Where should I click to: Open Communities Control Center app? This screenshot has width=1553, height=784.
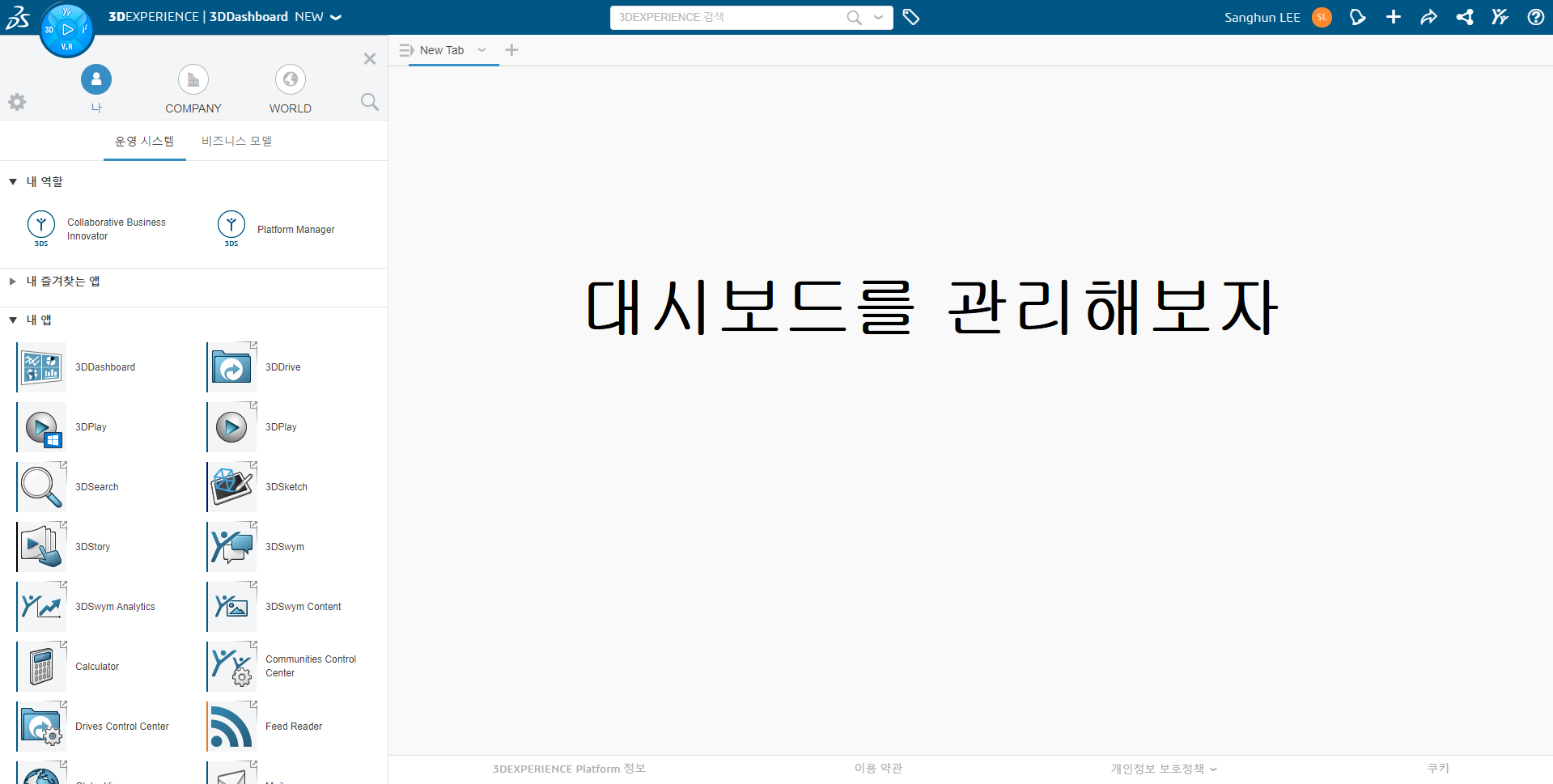click(231, 667)
